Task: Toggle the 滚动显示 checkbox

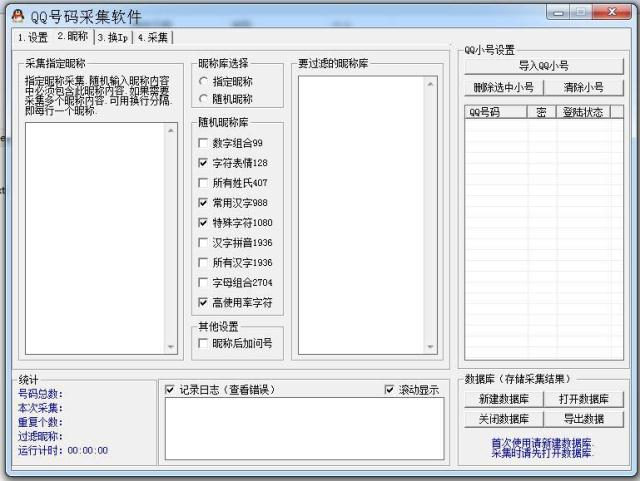Action: [412, 390]
